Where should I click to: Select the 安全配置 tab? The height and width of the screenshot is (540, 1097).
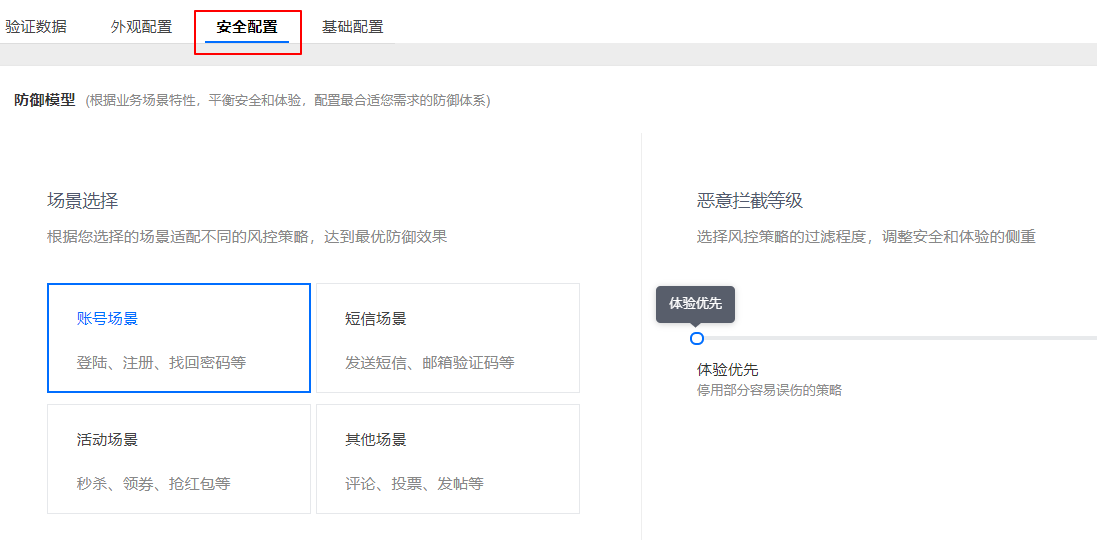247,27
